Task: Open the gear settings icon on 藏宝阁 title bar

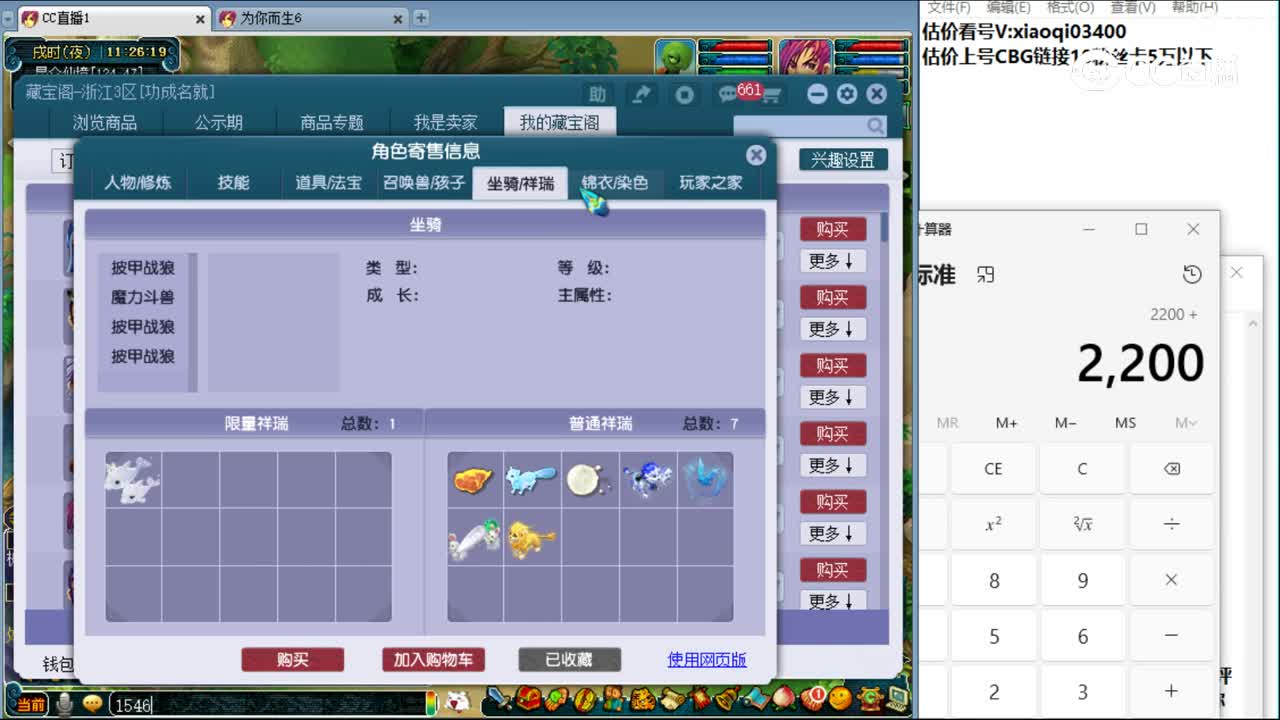Action: coord(847,92)
